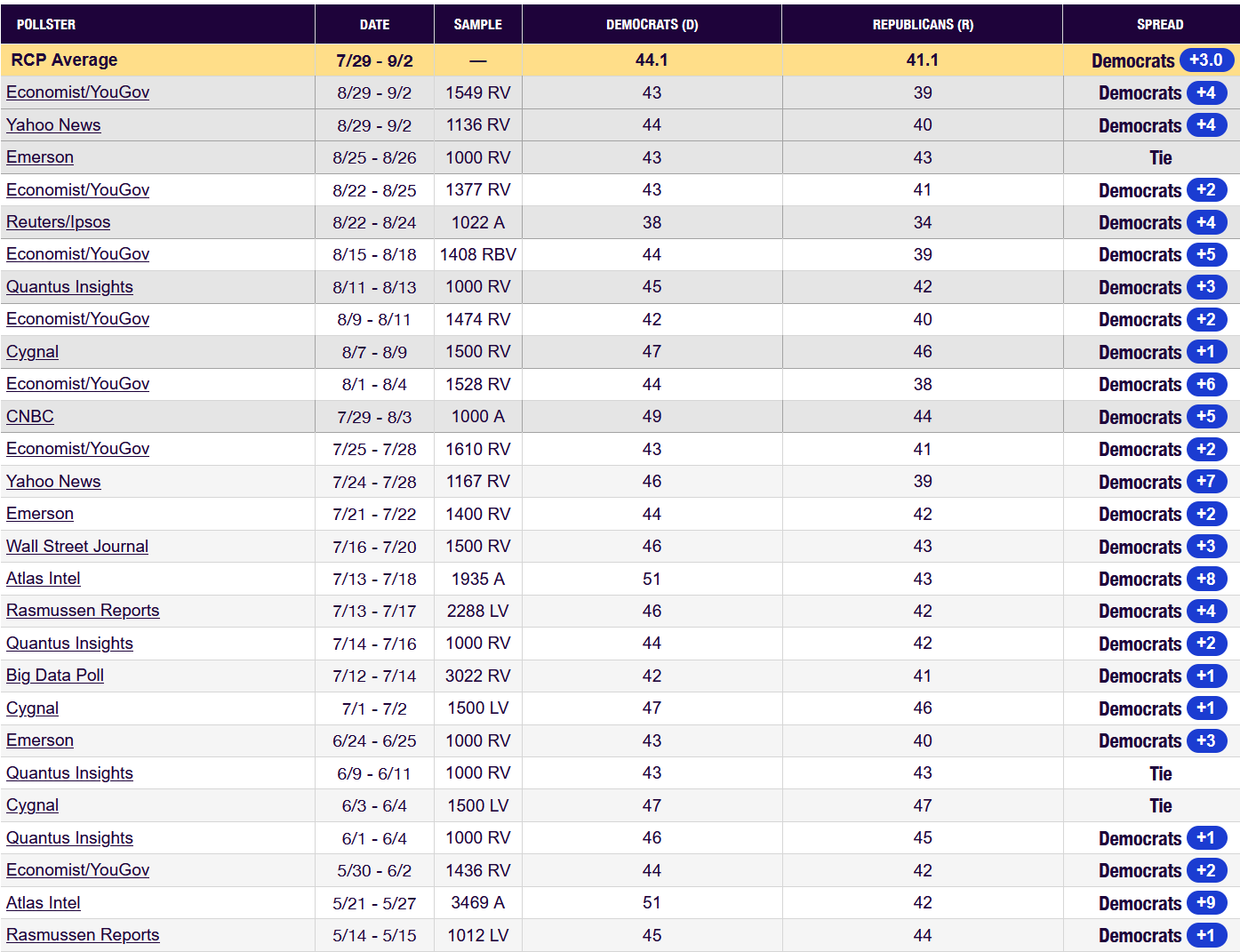Viewport: 1240px width, 952px height.
Task: Click the SAMPLE column header
Action: pos(478,25)
